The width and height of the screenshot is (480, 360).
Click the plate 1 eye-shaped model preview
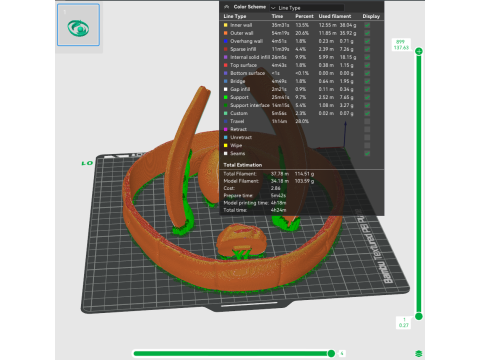78,25
